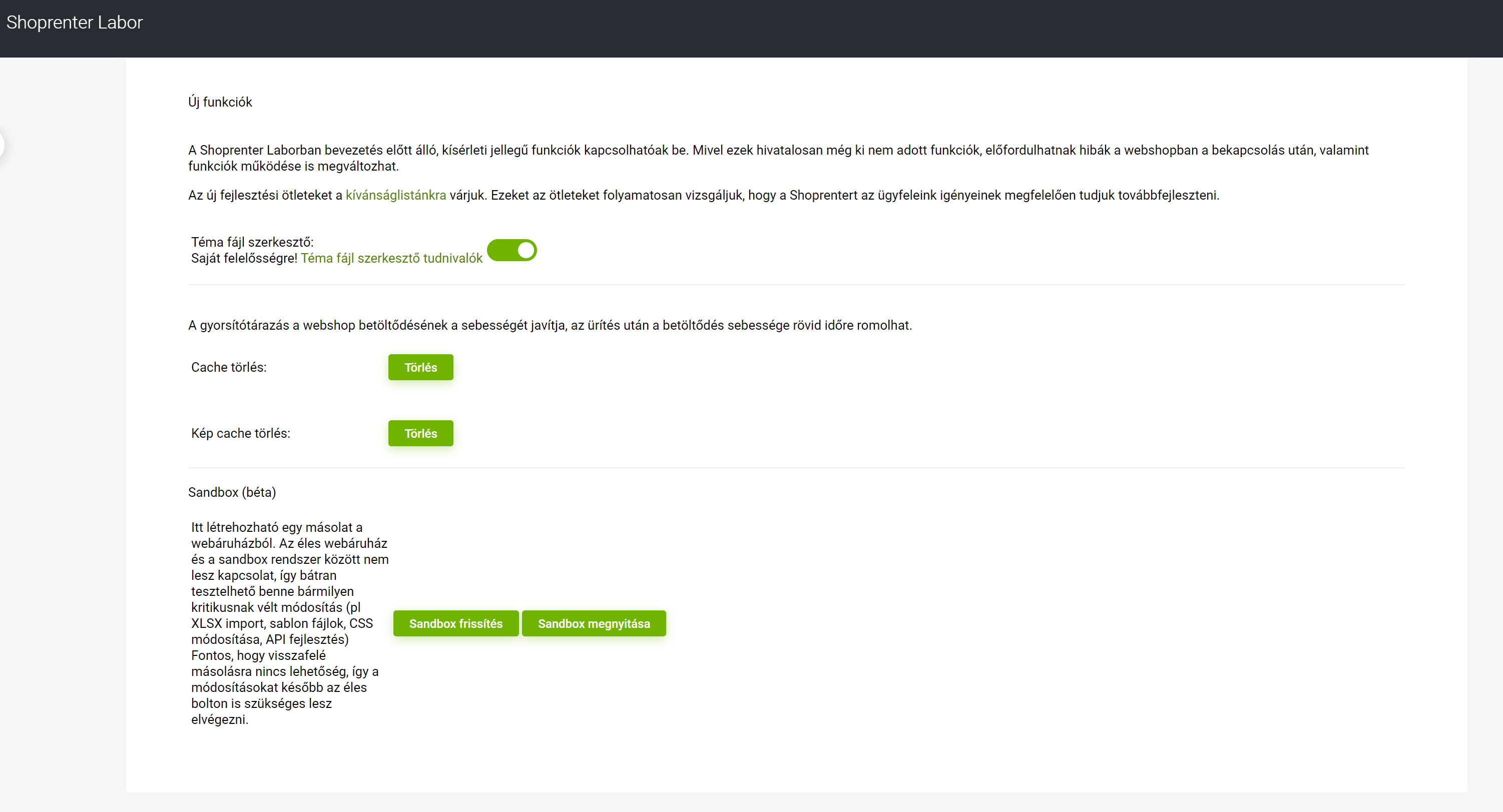Image resolution: width=1503 pixels, height=812 pixels.
Task: Open the kívánságlistánkra link
Action: pyautogui.click(x=395, y=195)
